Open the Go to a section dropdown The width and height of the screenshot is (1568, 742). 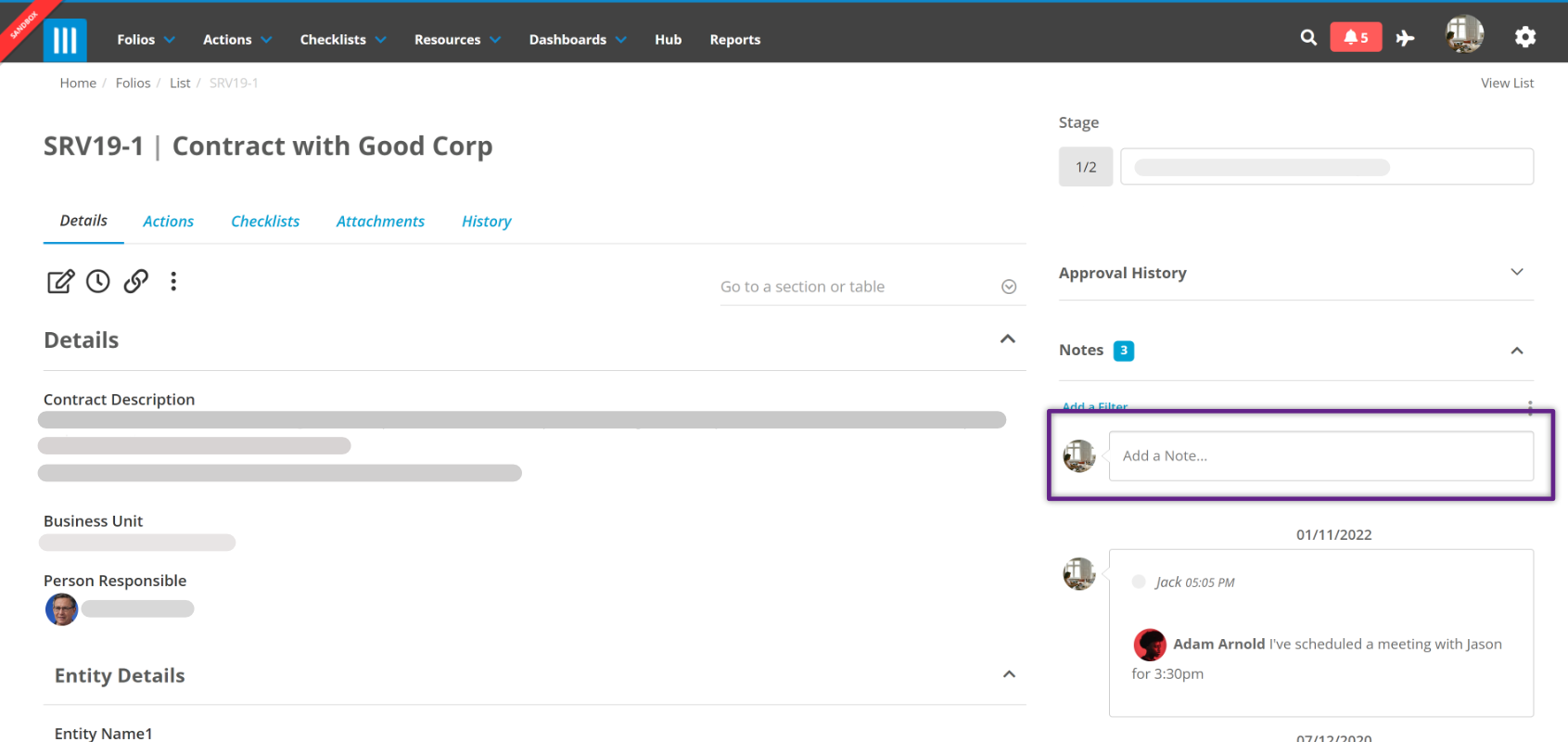tap(868, 287)
